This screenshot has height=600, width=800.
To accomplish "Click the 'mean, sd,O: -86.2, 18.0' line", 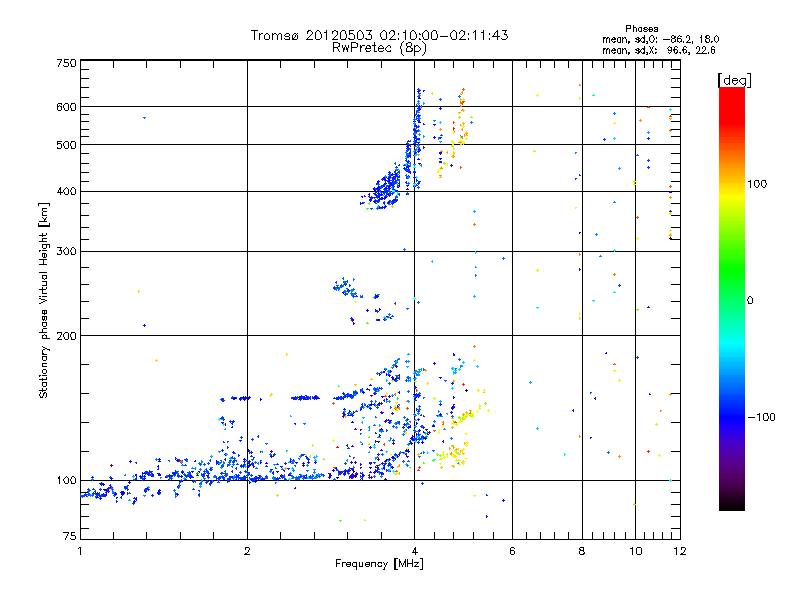I will pyautogui.click(x=660, y=39).
